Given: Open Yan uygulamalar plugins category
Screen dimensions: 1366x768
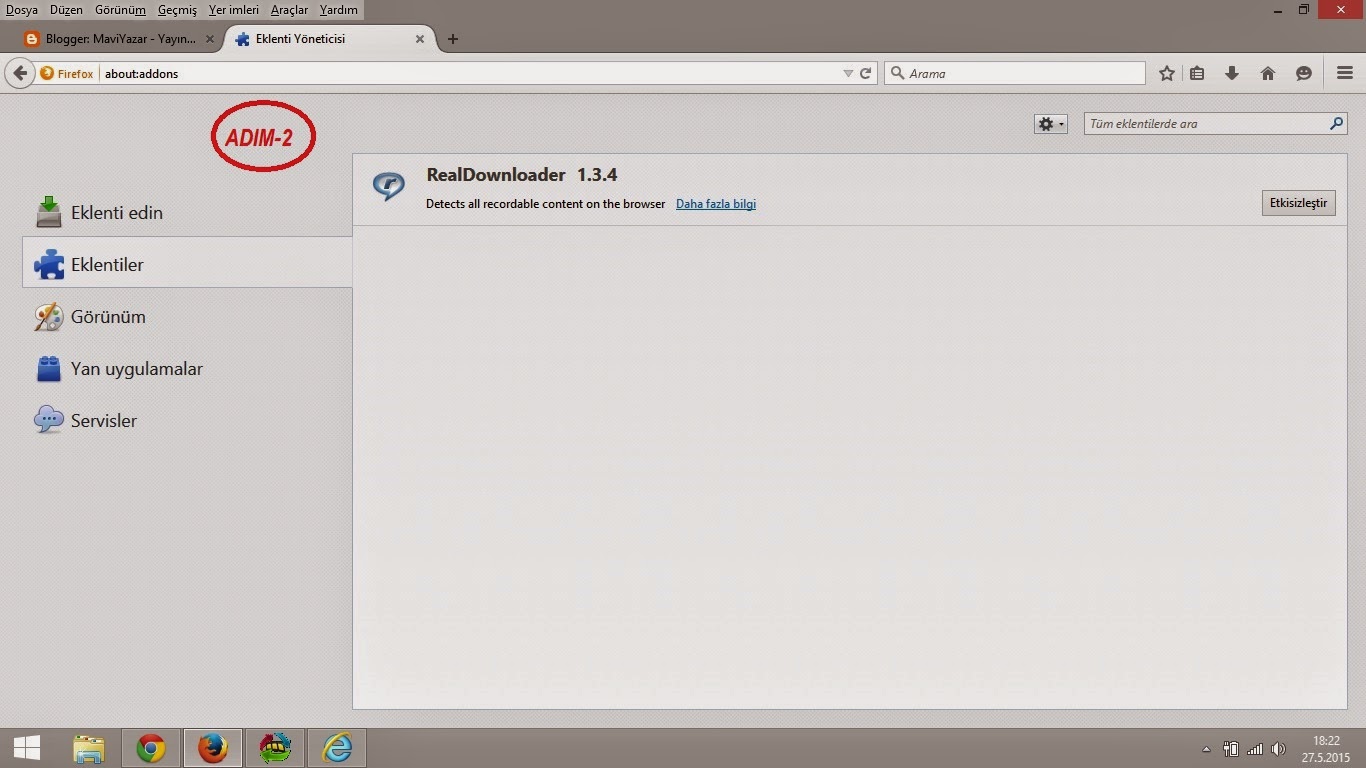Looking at the screenshot, I should coord(136,369).
